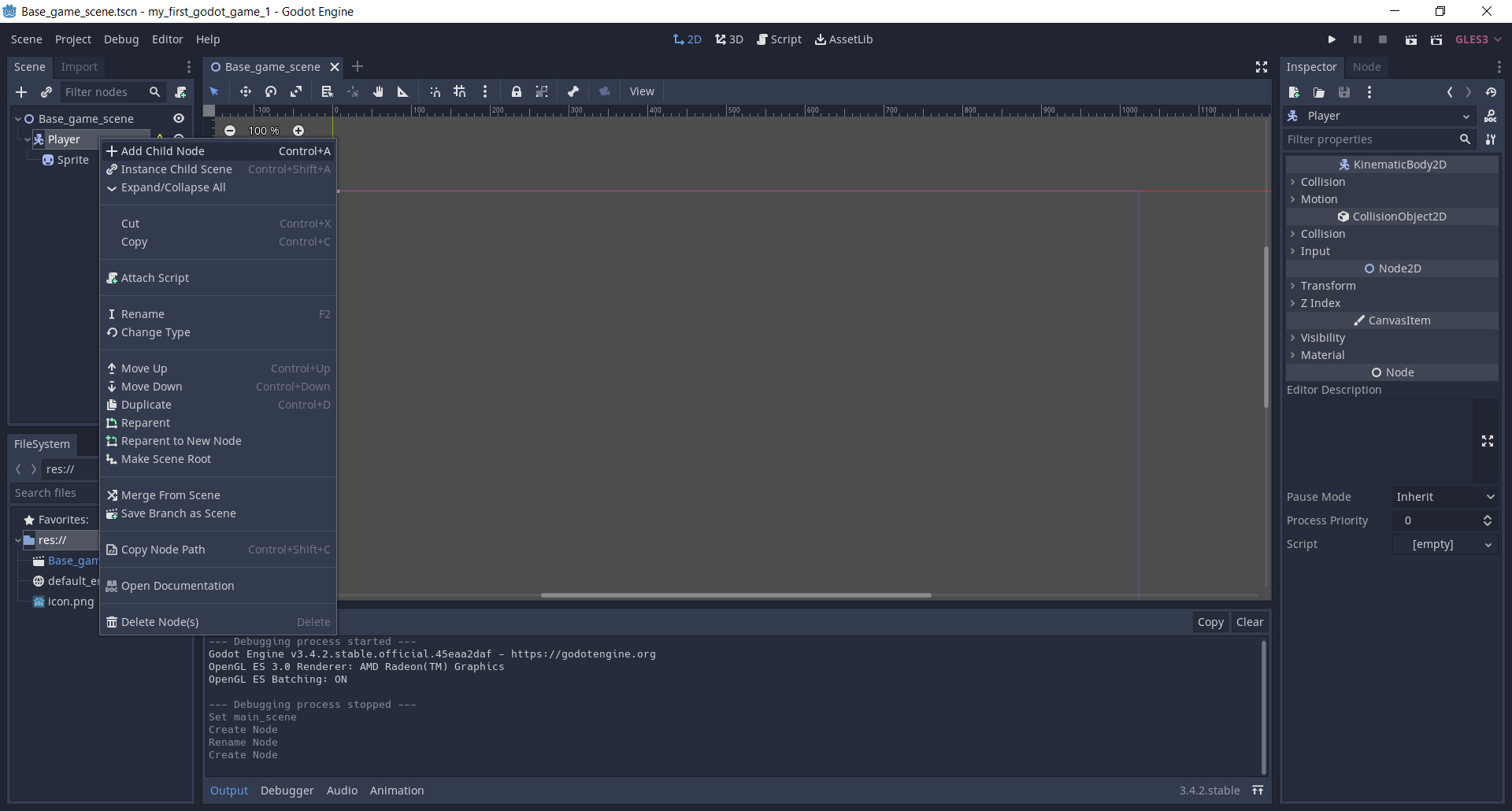Stop the running scene
The height and width of the screenshot is (811, 1512).
pos(1383,39)
